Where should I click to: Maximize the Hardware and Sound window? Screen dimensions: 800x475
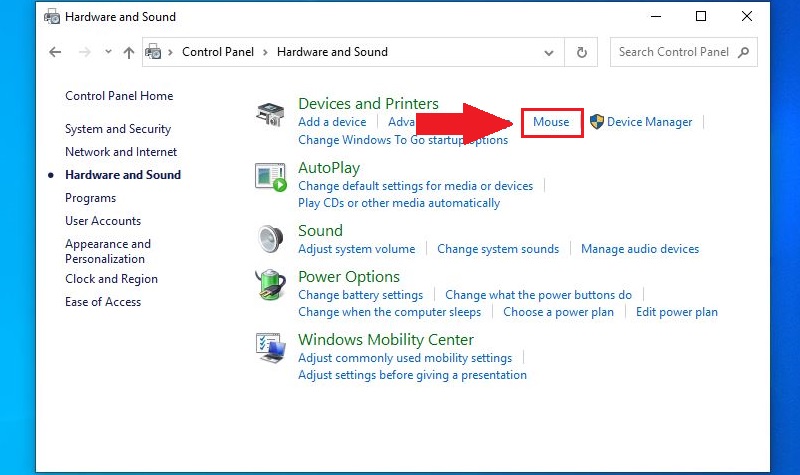point(701,17)
